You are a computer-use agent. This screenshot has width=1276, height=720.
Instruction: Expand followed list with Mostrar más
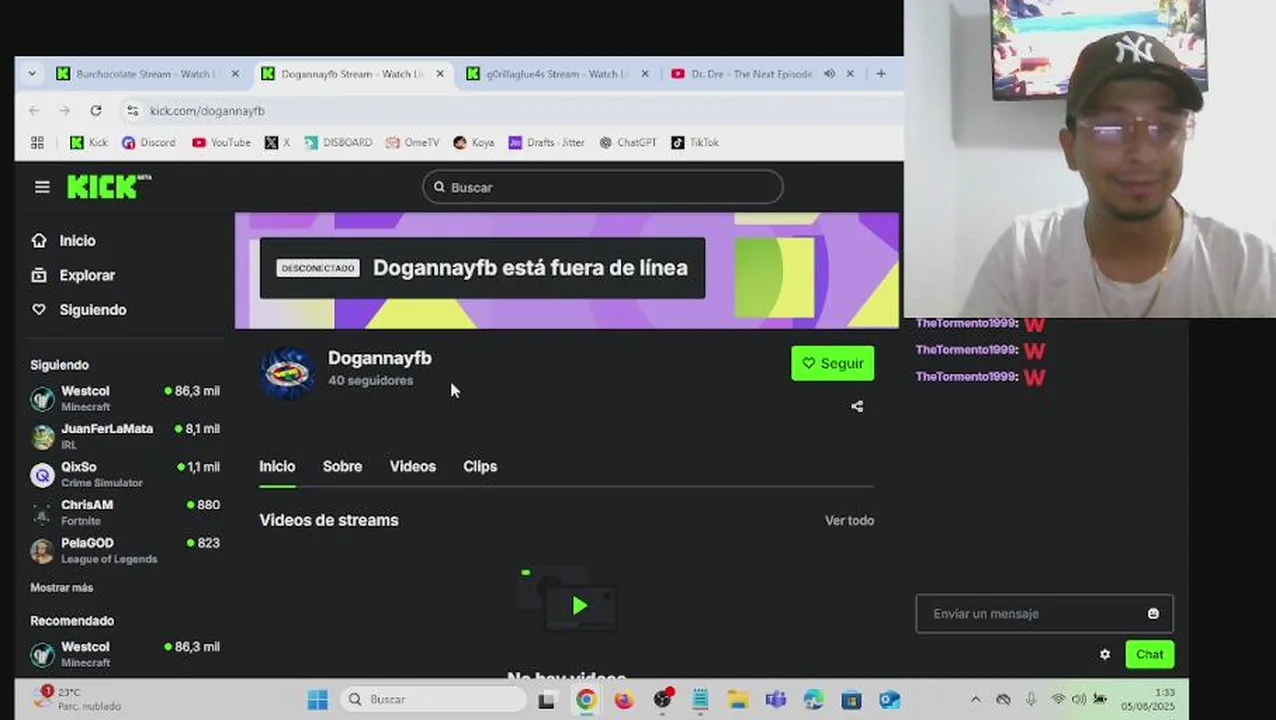(61, 588)
